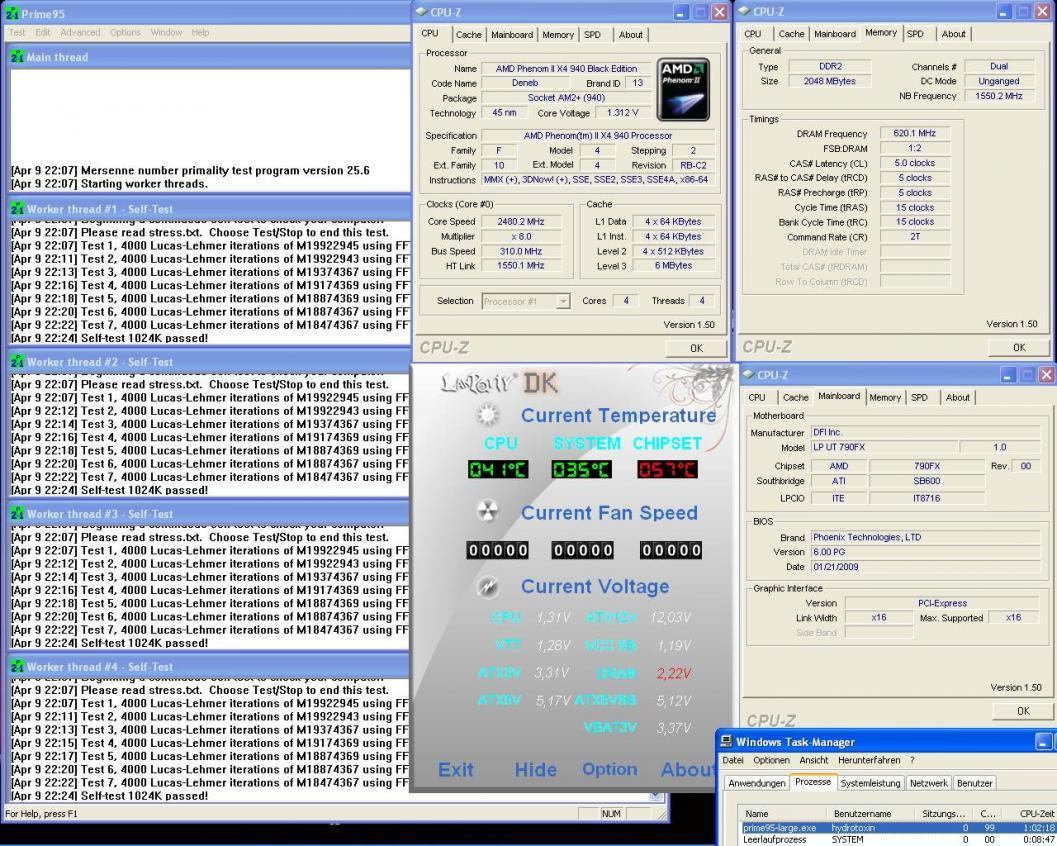Open the Help menu in Prime95
The image size is (1057, 846).
(200, 32)
